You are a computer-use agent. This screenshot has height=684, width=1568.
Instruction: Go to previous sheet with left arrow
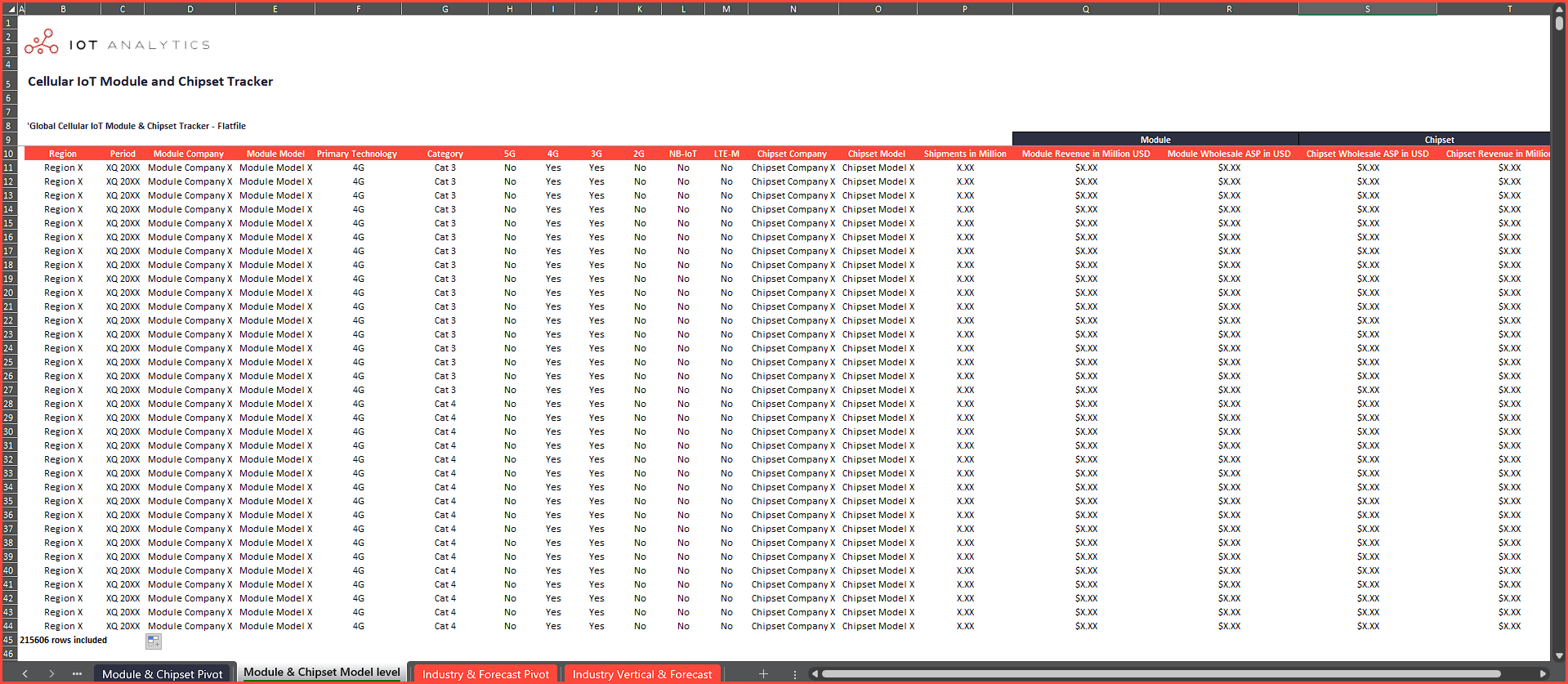(25, 674)
